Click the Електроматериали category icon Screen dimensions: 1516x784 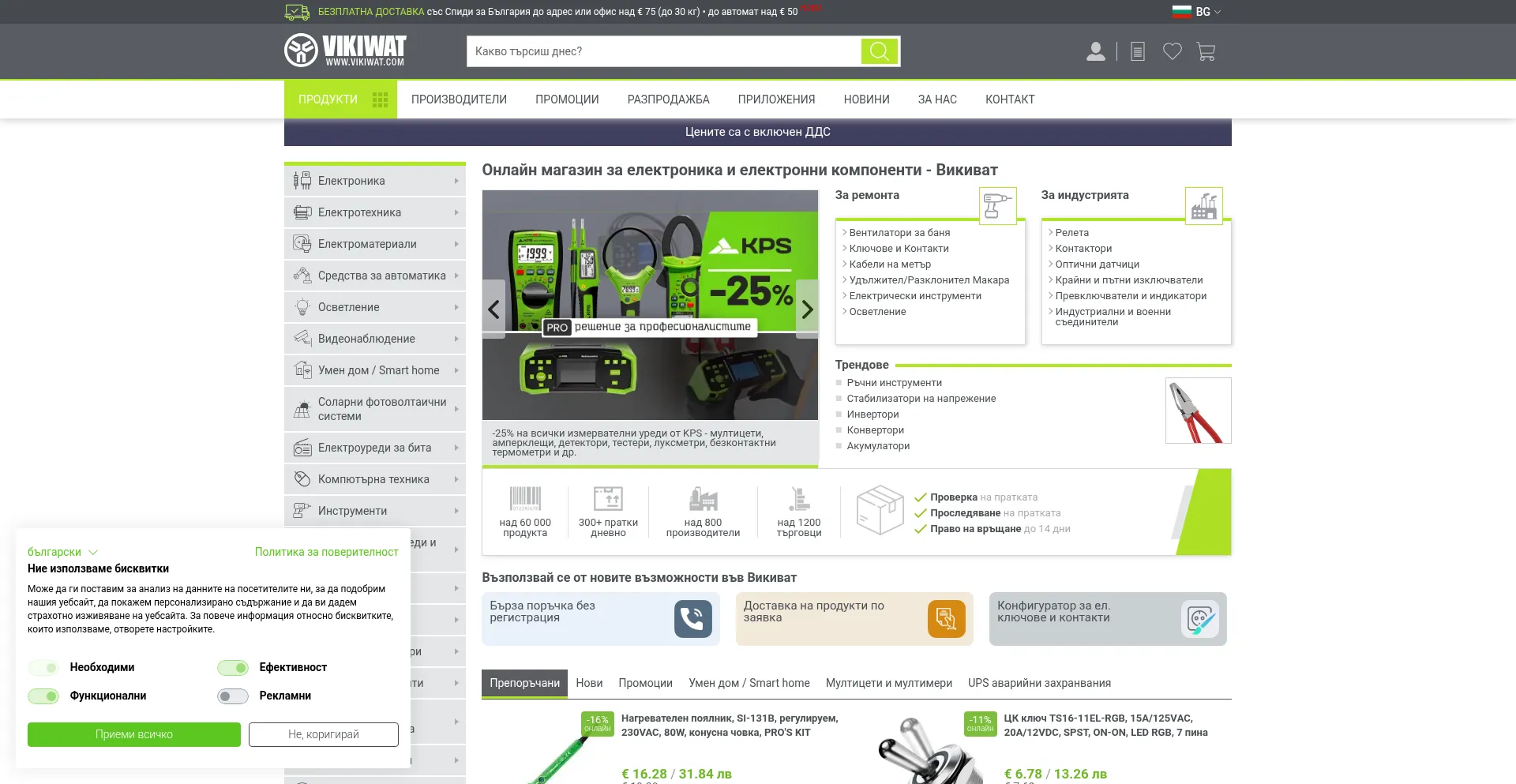pyautogui.click(x=302, y=244)
